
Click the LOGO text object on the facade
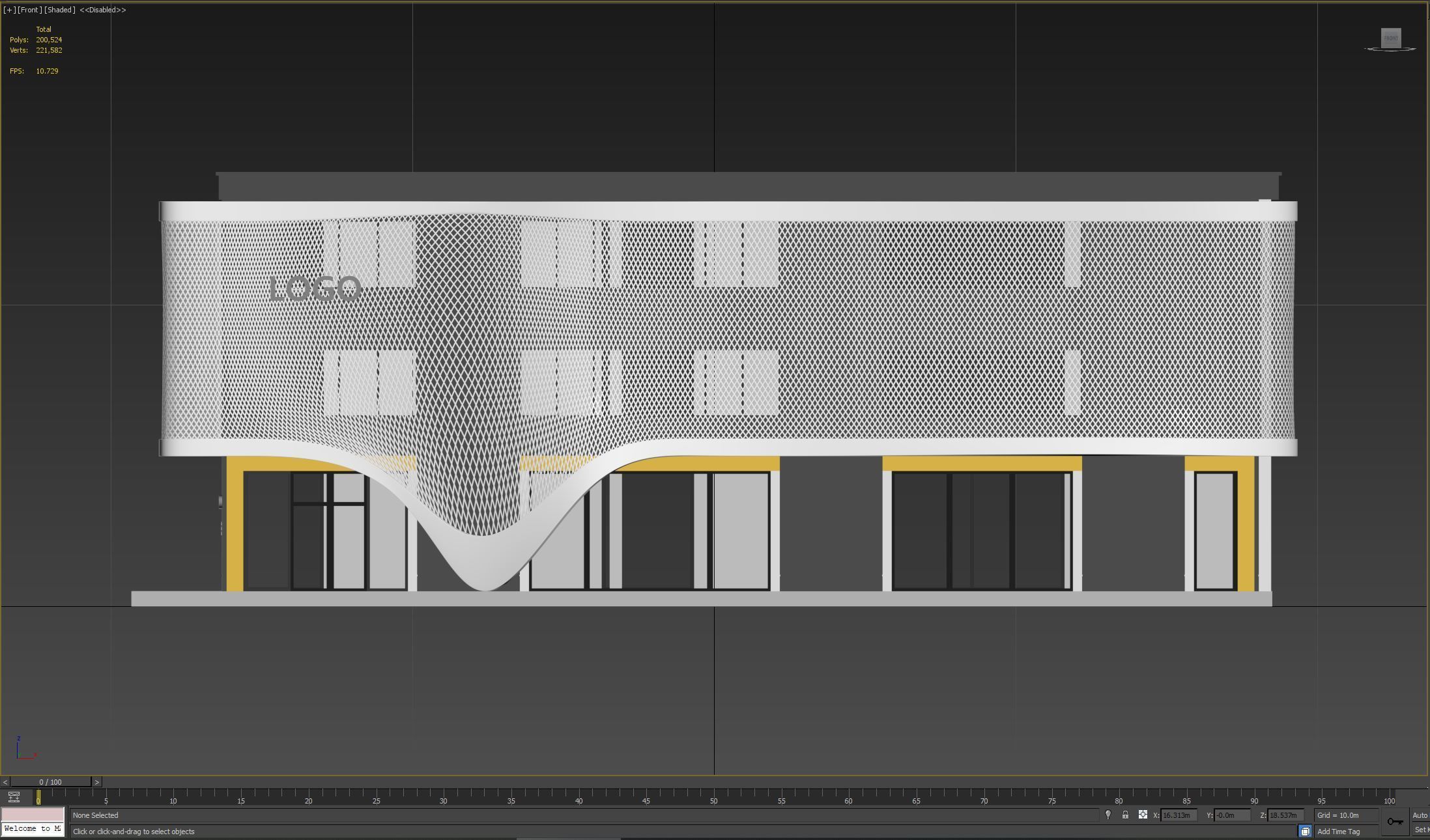pyautogui.click(x=315, y=288)
